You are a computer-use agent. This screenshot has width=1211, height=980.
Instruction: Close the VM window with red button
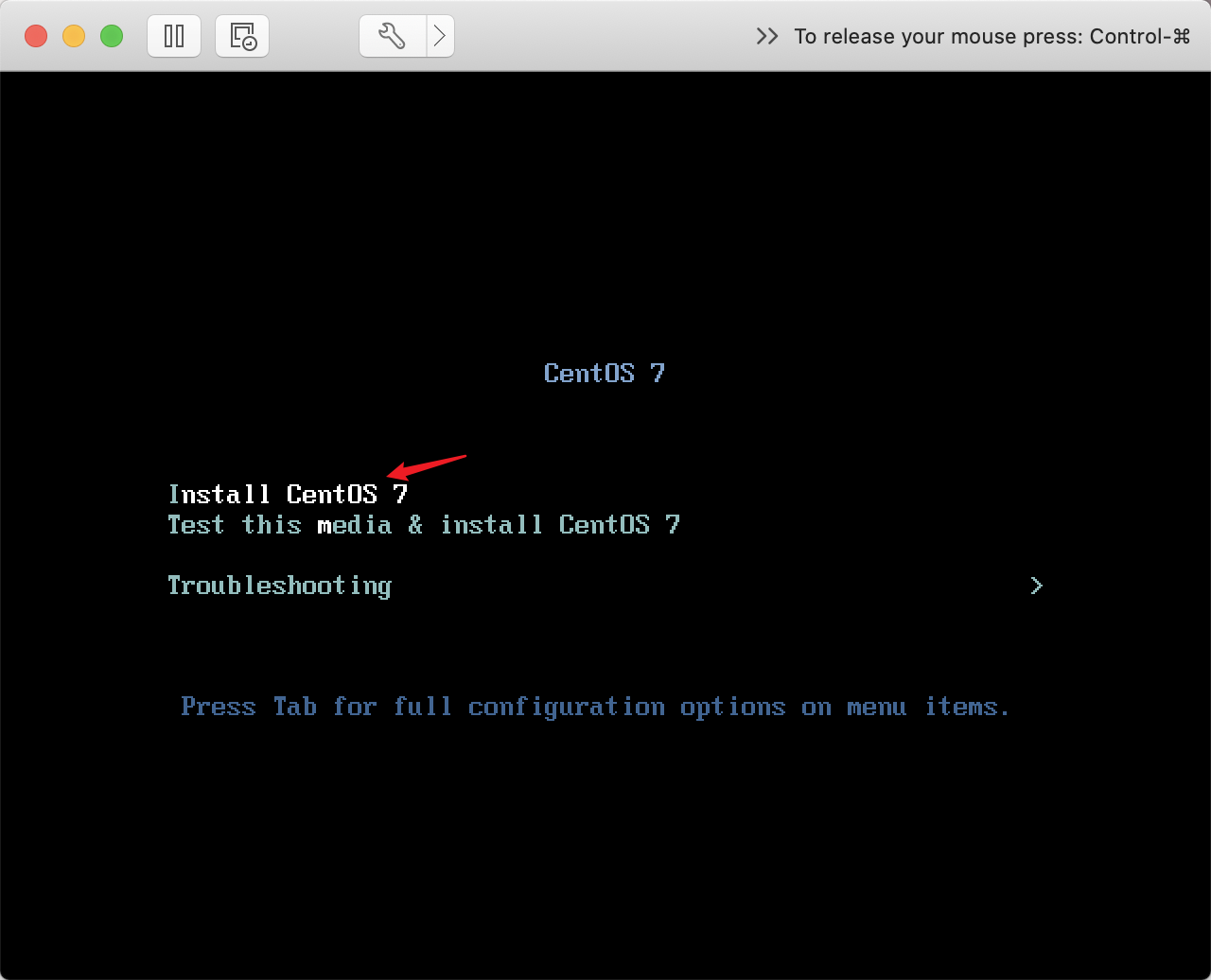36,36
